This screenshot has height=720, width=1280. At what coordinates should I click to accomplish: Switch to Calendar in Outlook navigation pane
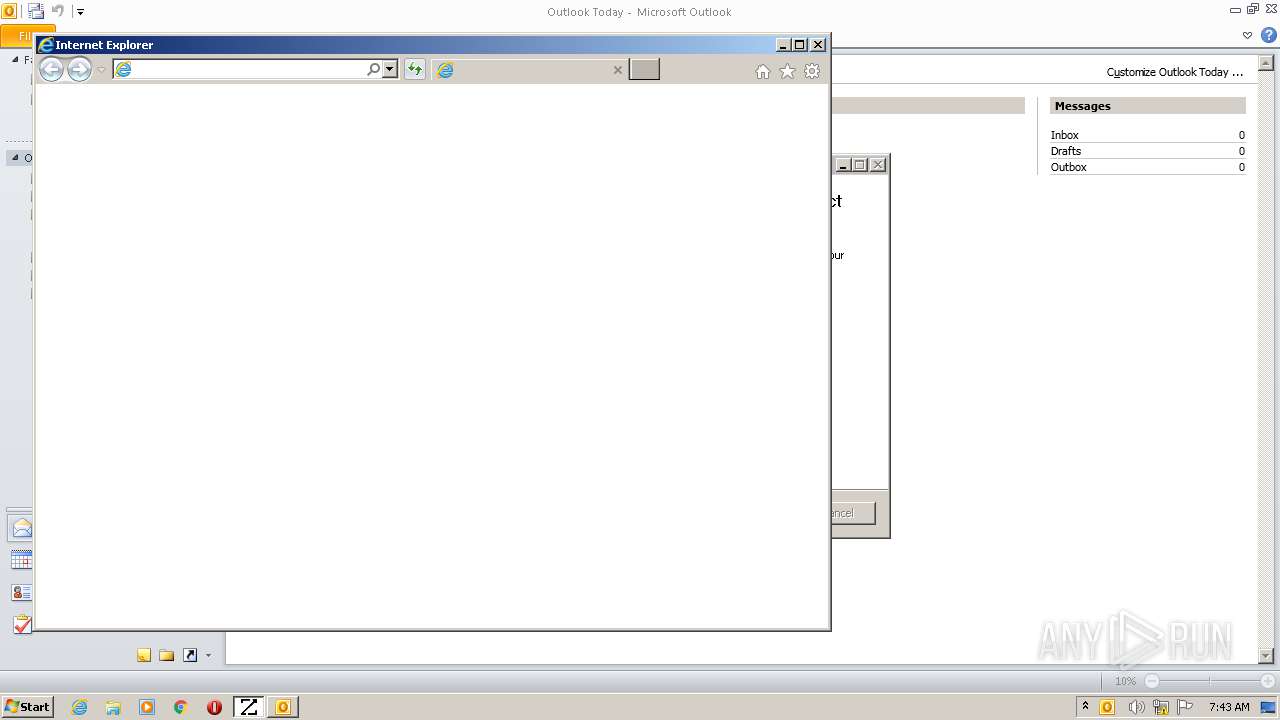click(x=21, y=560)
